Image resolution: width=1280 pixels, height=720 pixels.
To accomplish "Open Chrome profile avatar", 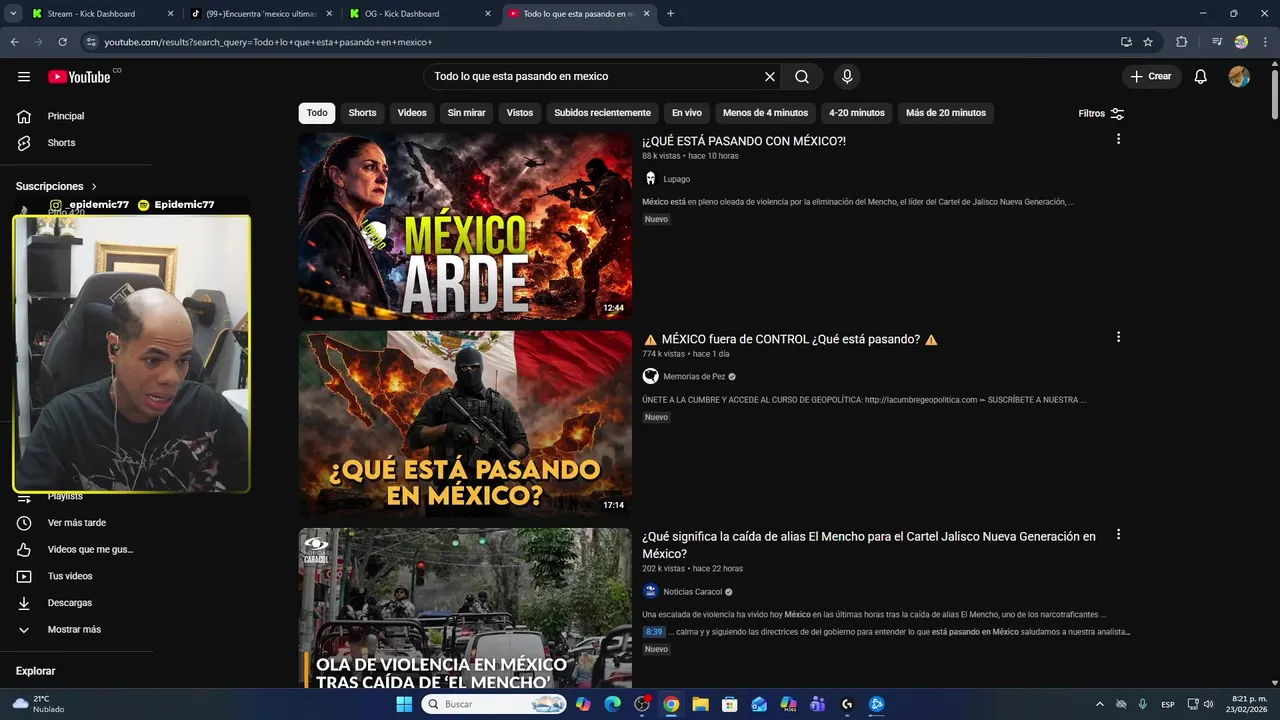I will [1241, 42].
